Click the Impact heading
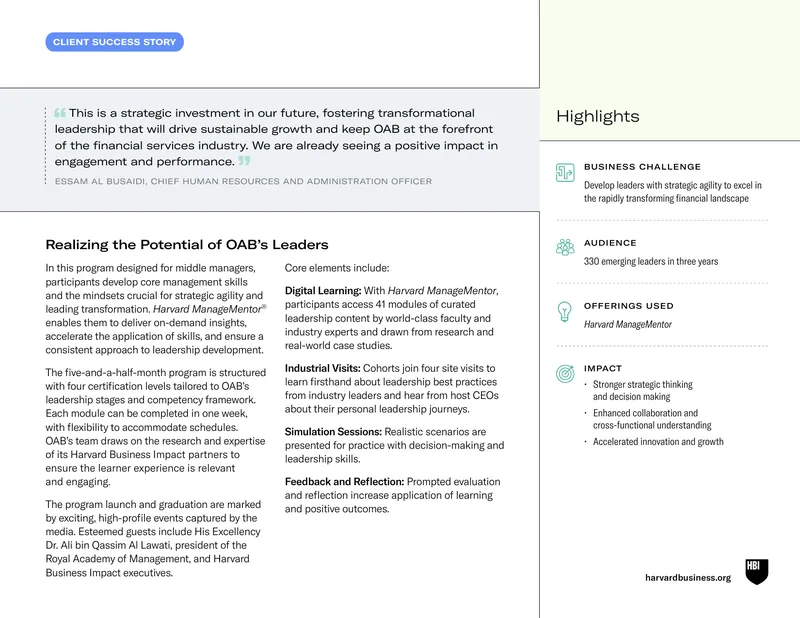 pos(603,368)
